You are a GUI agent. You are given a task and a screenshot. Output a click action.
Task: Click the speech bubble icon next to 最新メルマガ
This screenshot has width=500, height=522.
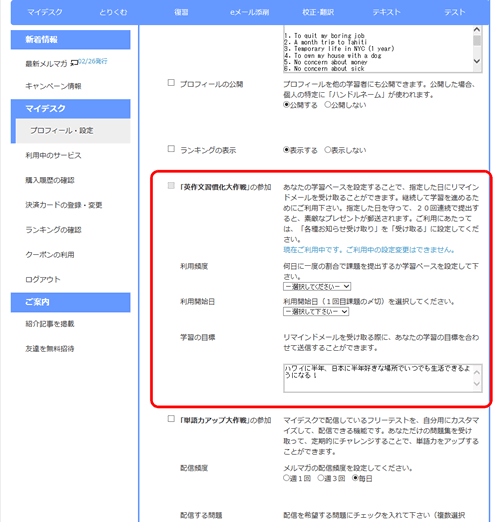click(74, 63)
